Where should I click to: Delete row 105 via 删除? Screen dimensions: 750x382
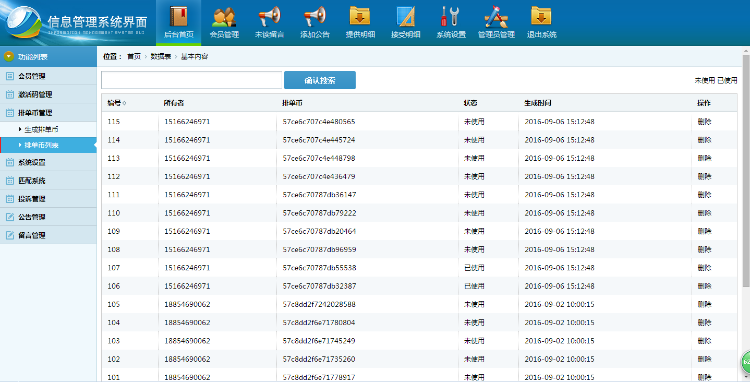(704, 304)
